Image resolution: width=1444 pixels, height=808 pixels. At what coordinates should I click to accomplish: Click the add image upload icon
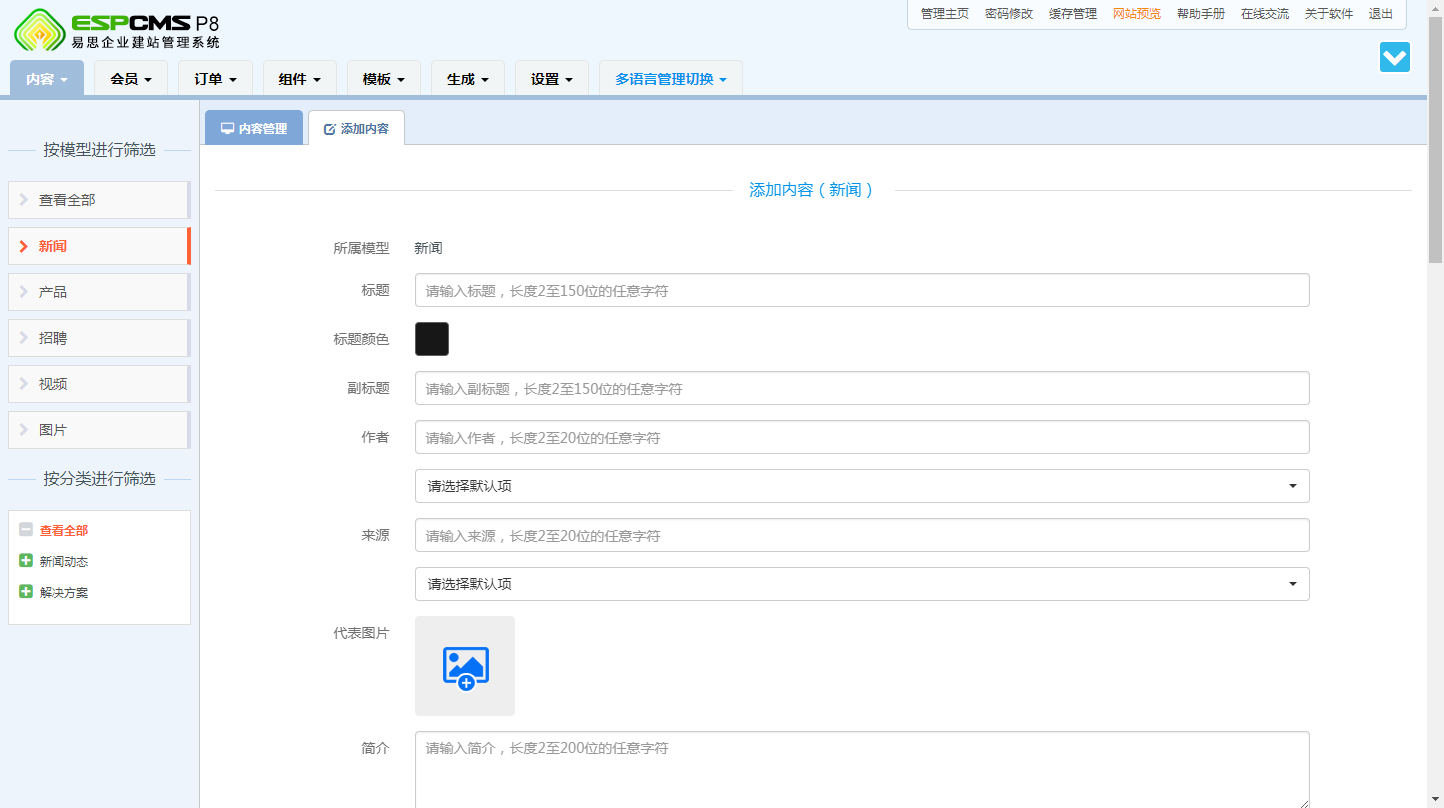pyautogui.click(x=465, y=666)
